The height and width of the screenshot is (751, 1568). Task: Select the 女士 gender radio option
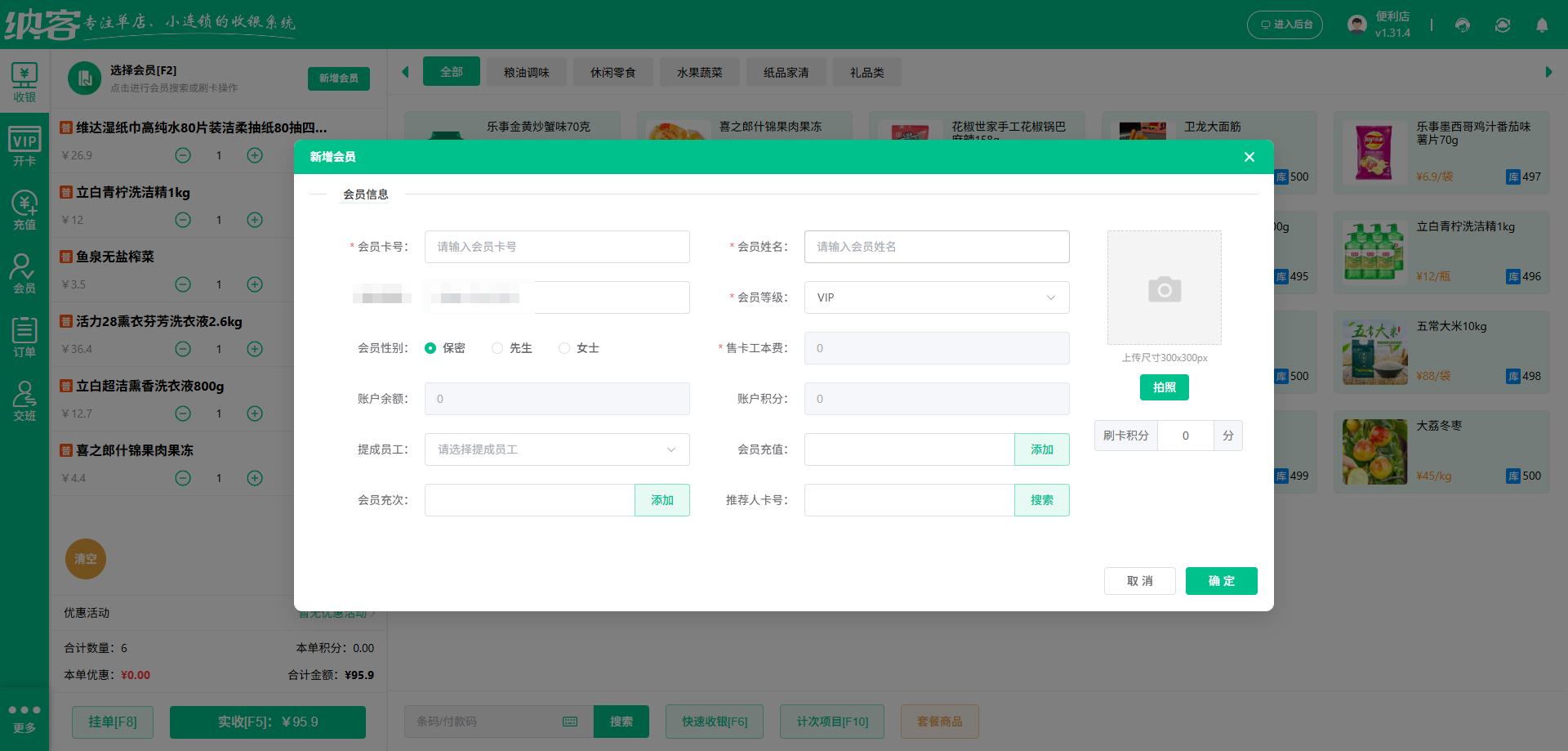[x=564, y=348]
